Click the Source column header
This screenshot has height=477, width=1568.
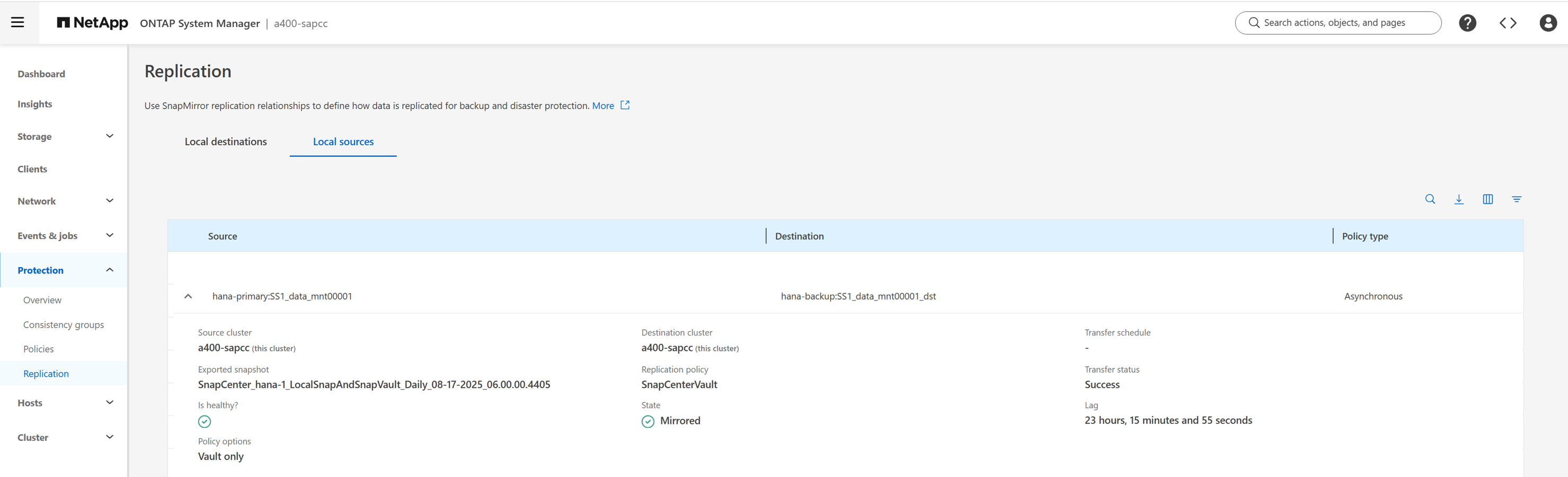(223, 236)
